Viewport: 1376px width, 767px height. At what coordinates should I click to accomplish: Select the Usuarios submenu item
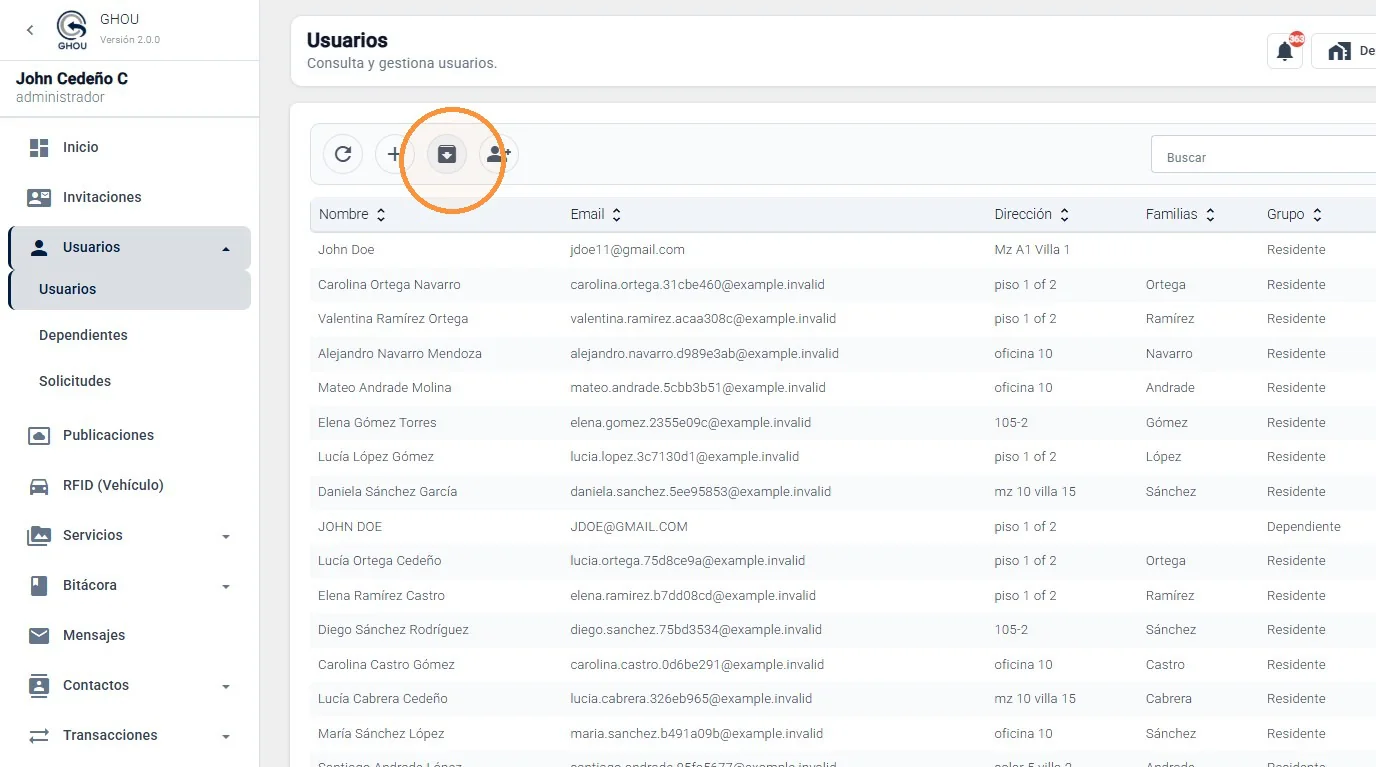tap(130, 289)
